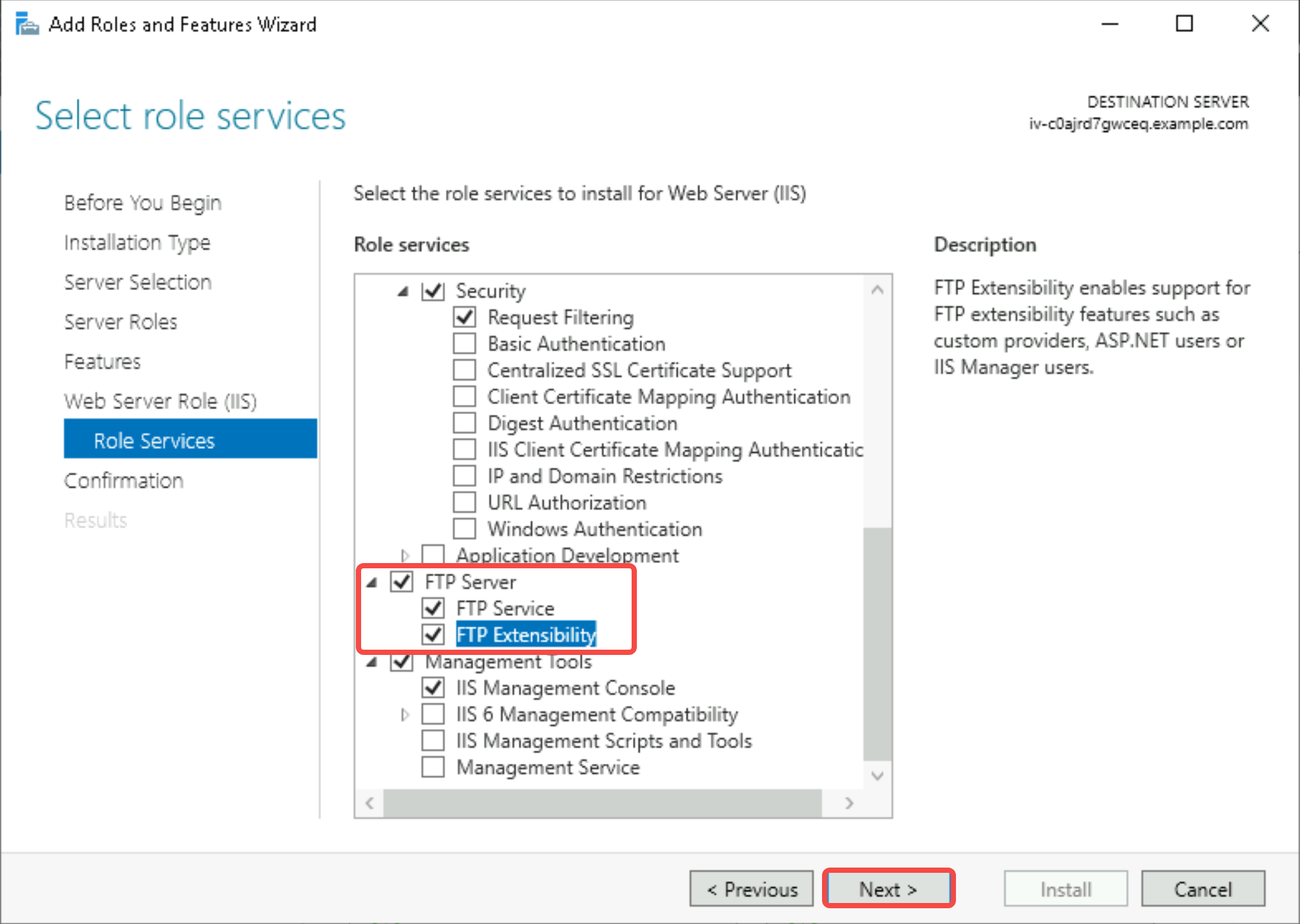
Task: Uncheck the FTP Service checkbox
Action: click(x=433, y=608)
